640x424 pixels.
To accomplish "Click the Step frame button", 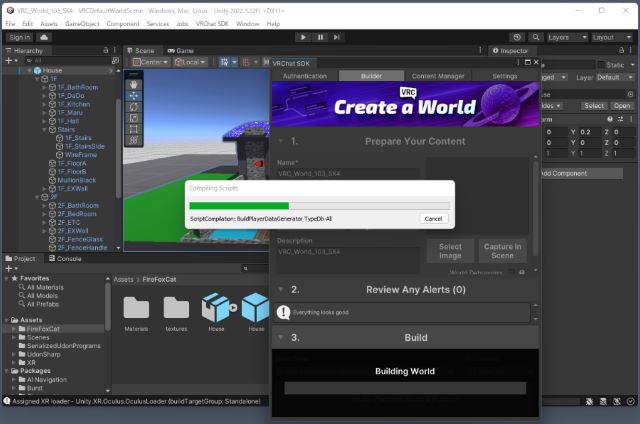I will pos(337,37).
